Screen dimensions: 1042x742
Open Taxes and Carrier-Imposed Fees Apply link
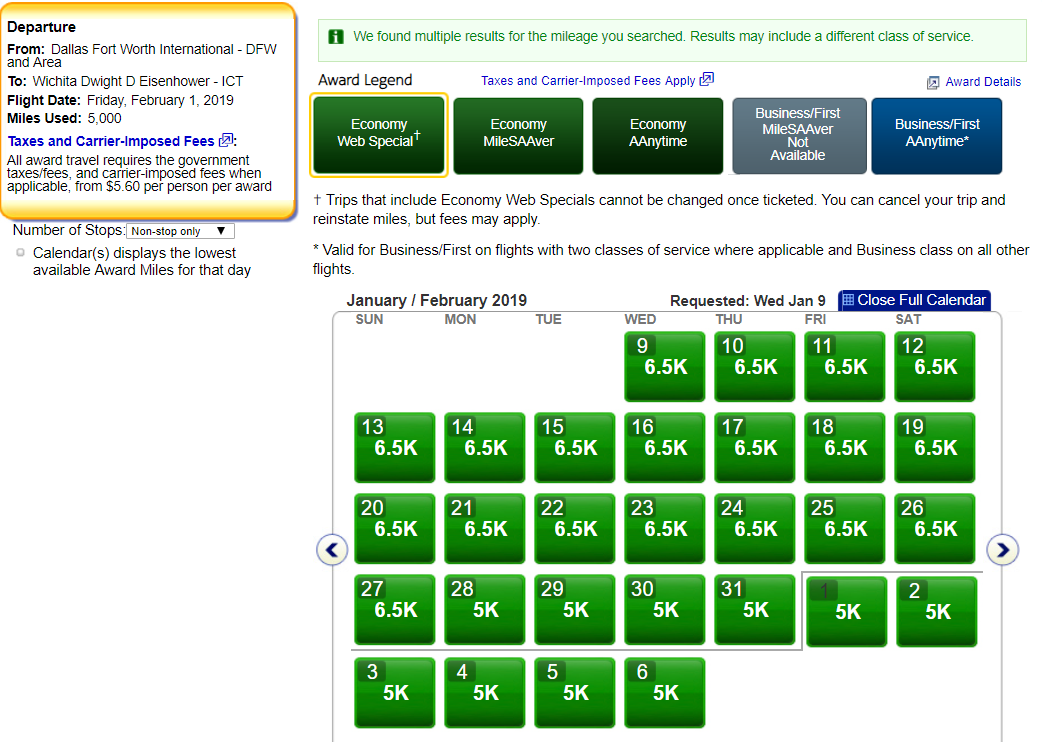point(588,81)
